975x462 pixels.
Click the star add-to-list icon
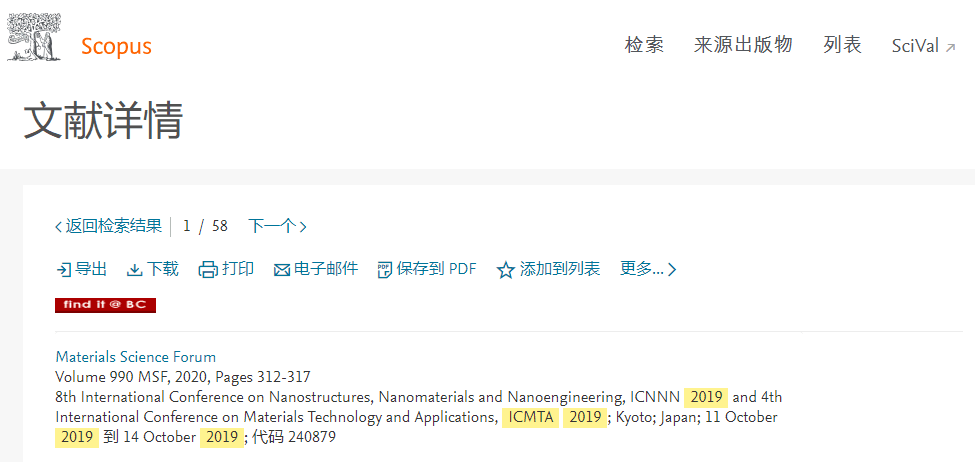pyautogui.click(x=506, y=270)
